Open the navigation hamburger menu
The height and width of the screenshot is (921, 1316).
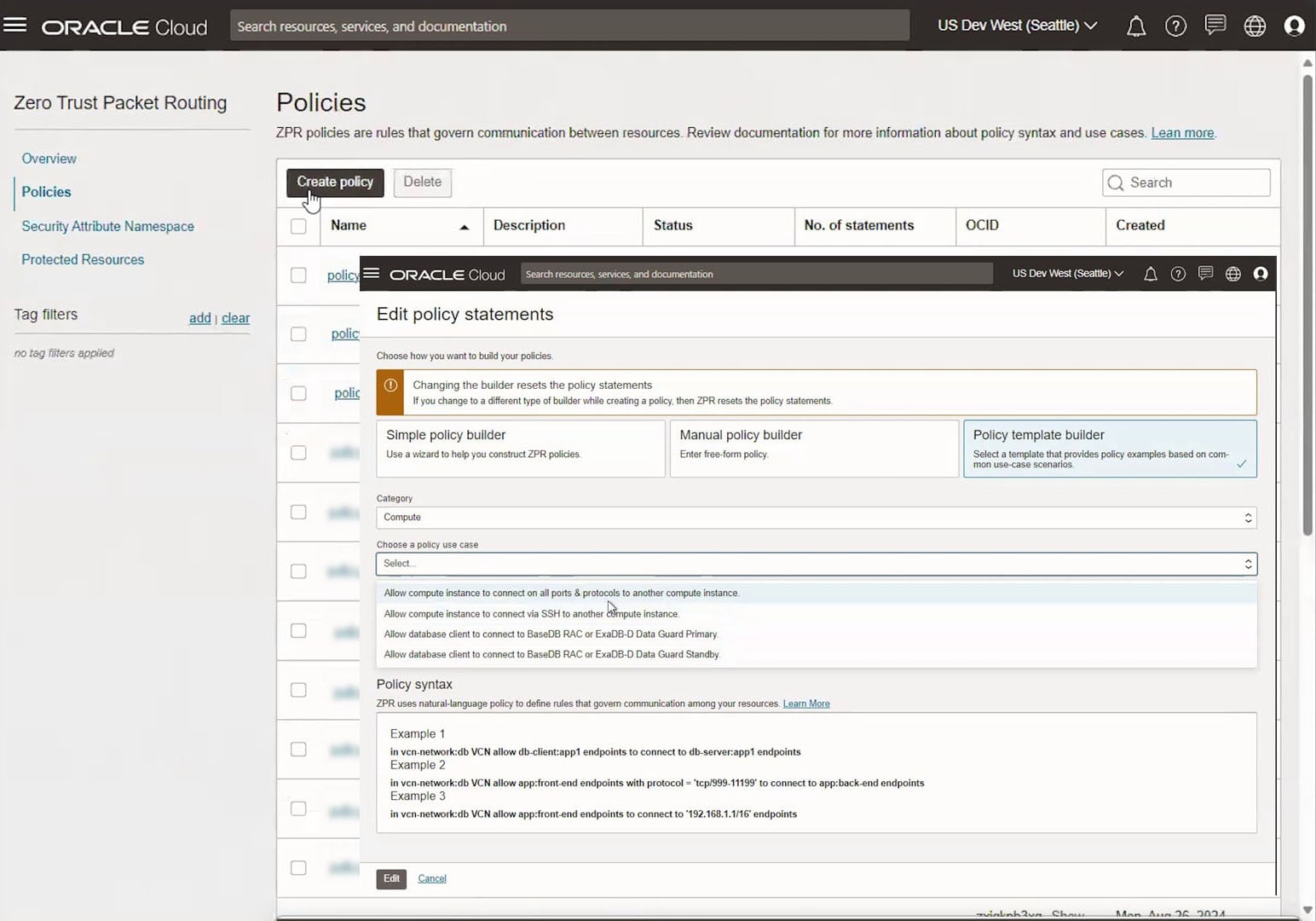[15, 24]
